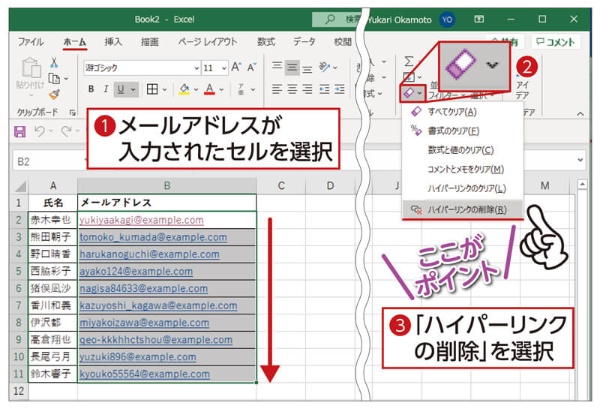The height and width of the screenshot is (409, 600).
Task: Align text left
Action: pos(277,89)
